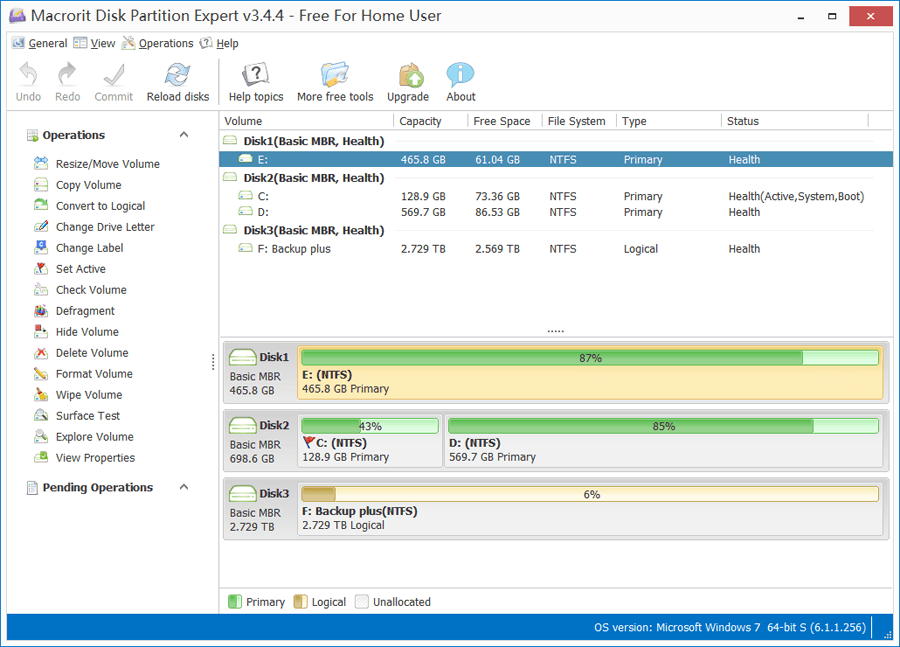Click the Redo toolbar icon
The height and width of the screenshot is (647, 900).
pyautogui.click(x=67, y=80)
